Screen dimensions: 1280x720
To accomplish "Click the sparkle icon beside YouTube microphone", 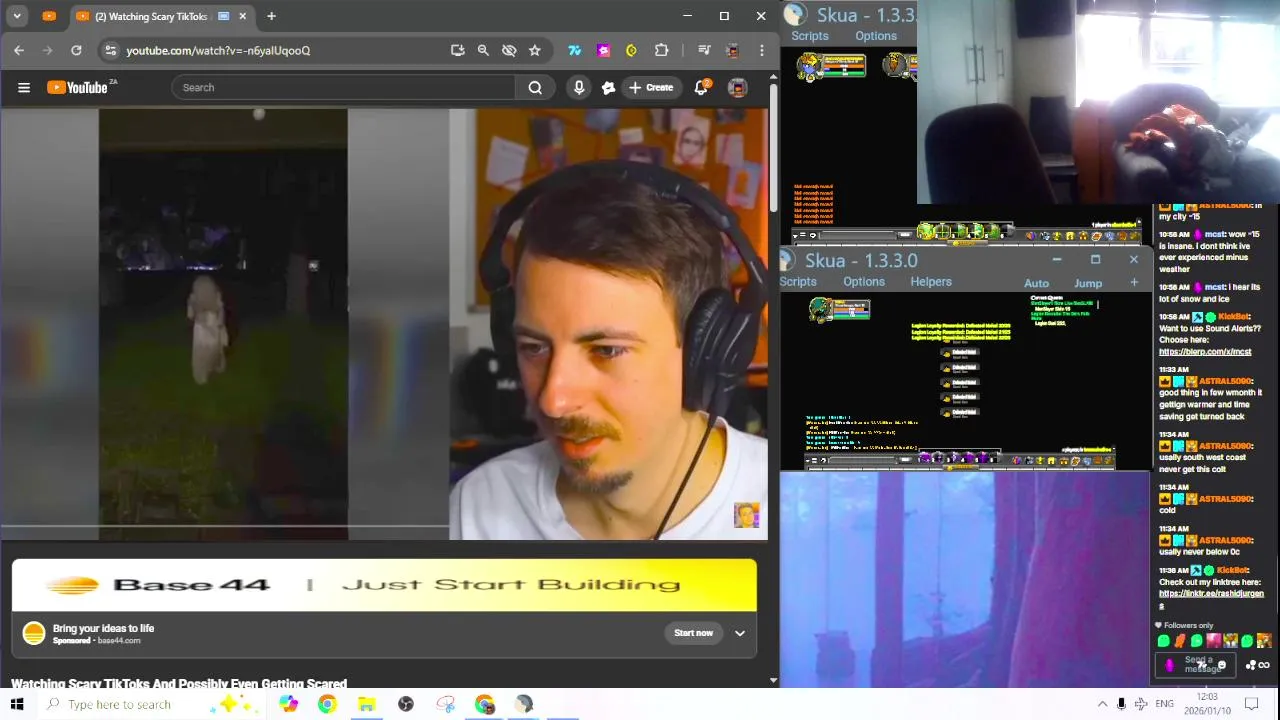I will click(x=608, y=88).
